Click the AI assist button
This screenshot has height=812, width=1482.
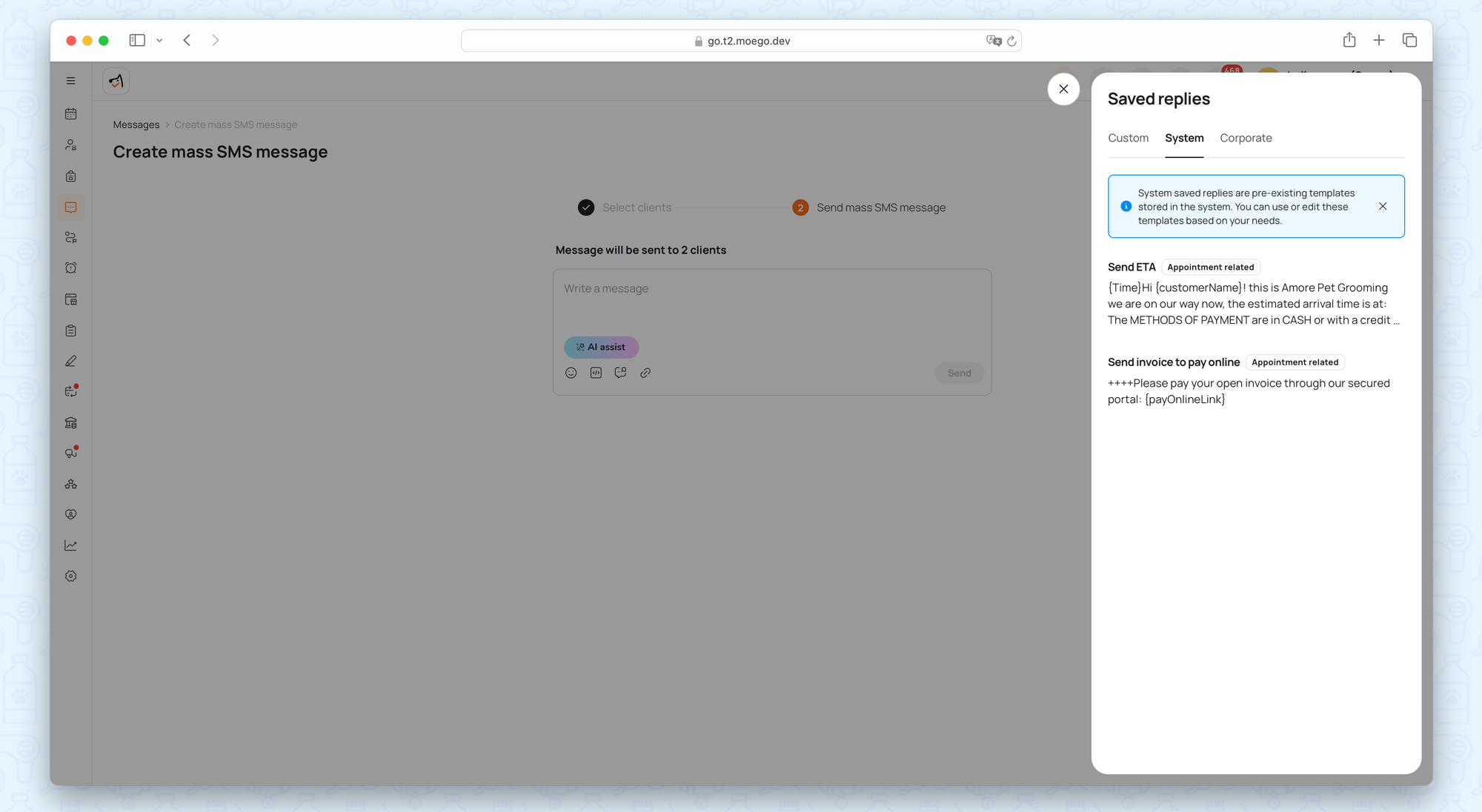tap(601, 347)
